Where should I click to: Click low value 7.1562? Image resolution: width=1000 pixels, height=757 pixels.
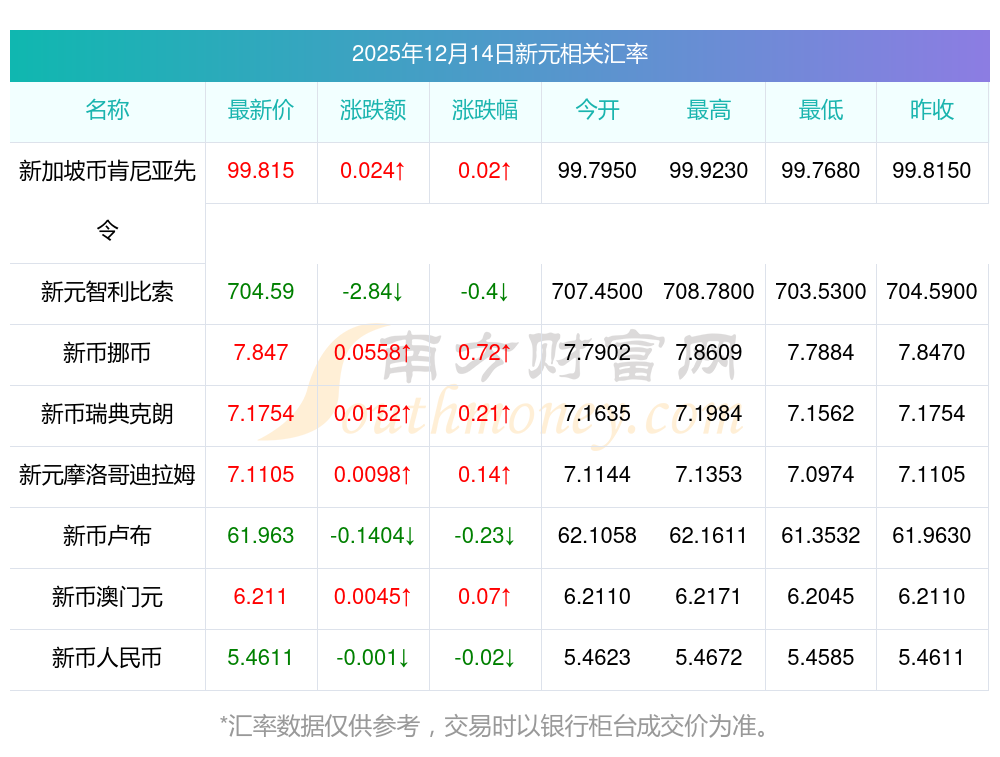(821, 413)
